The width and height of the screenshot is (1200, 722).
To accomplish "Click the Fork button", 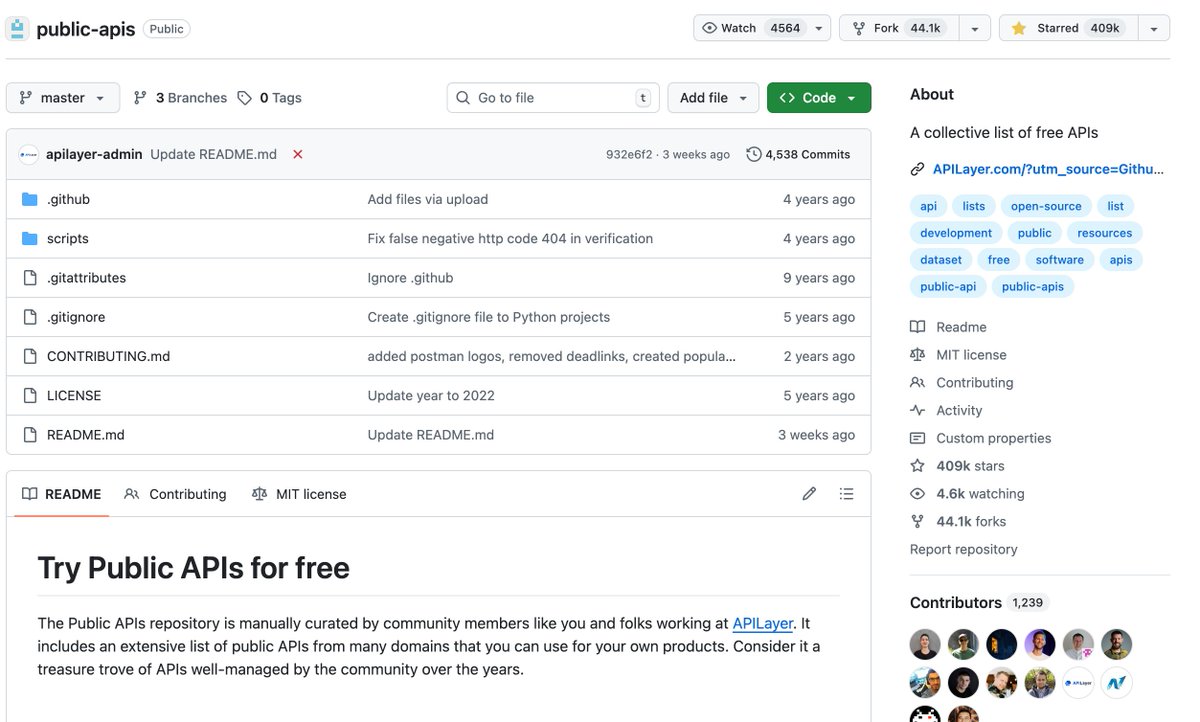I will 899,28.
